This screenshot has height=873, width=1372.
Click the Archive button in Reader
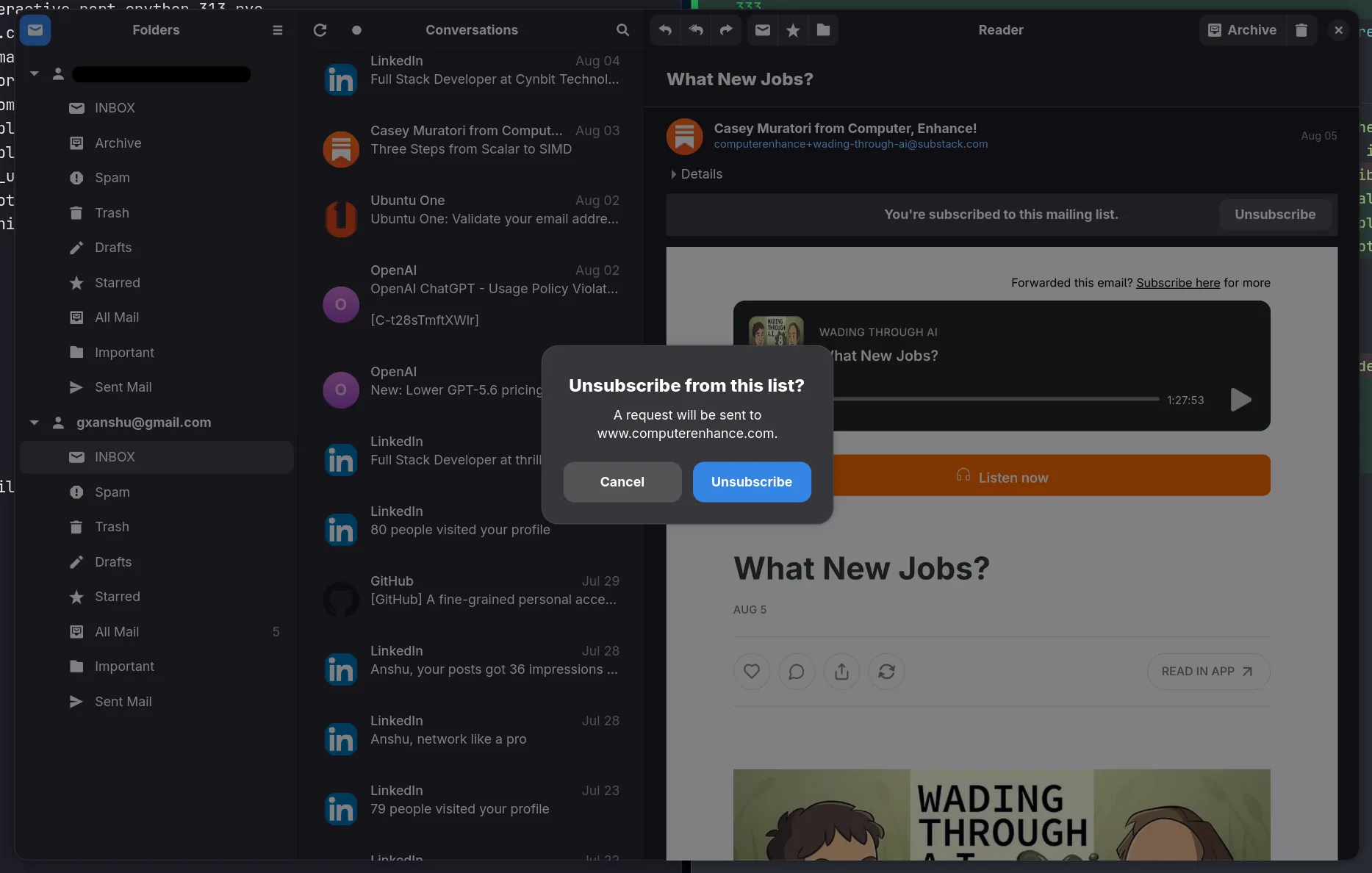pos(1243,30)
